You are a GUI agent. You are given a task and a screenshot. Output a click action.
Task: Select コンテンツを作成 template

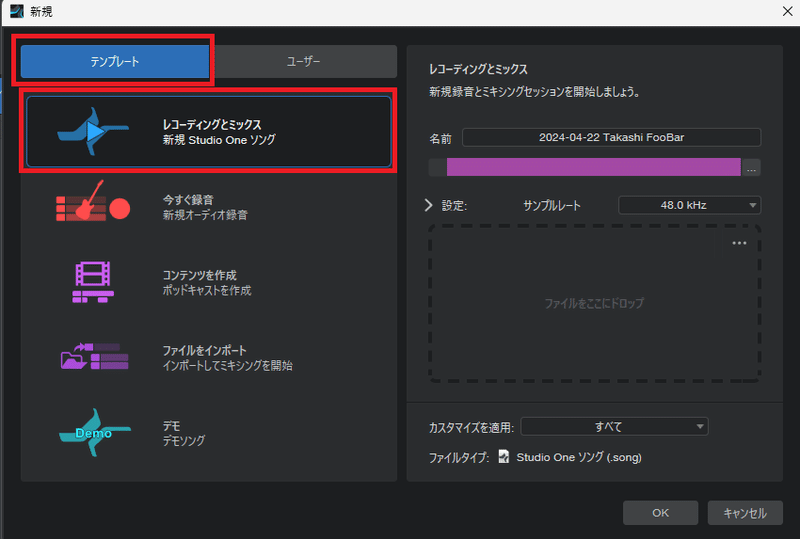[209, 283]
